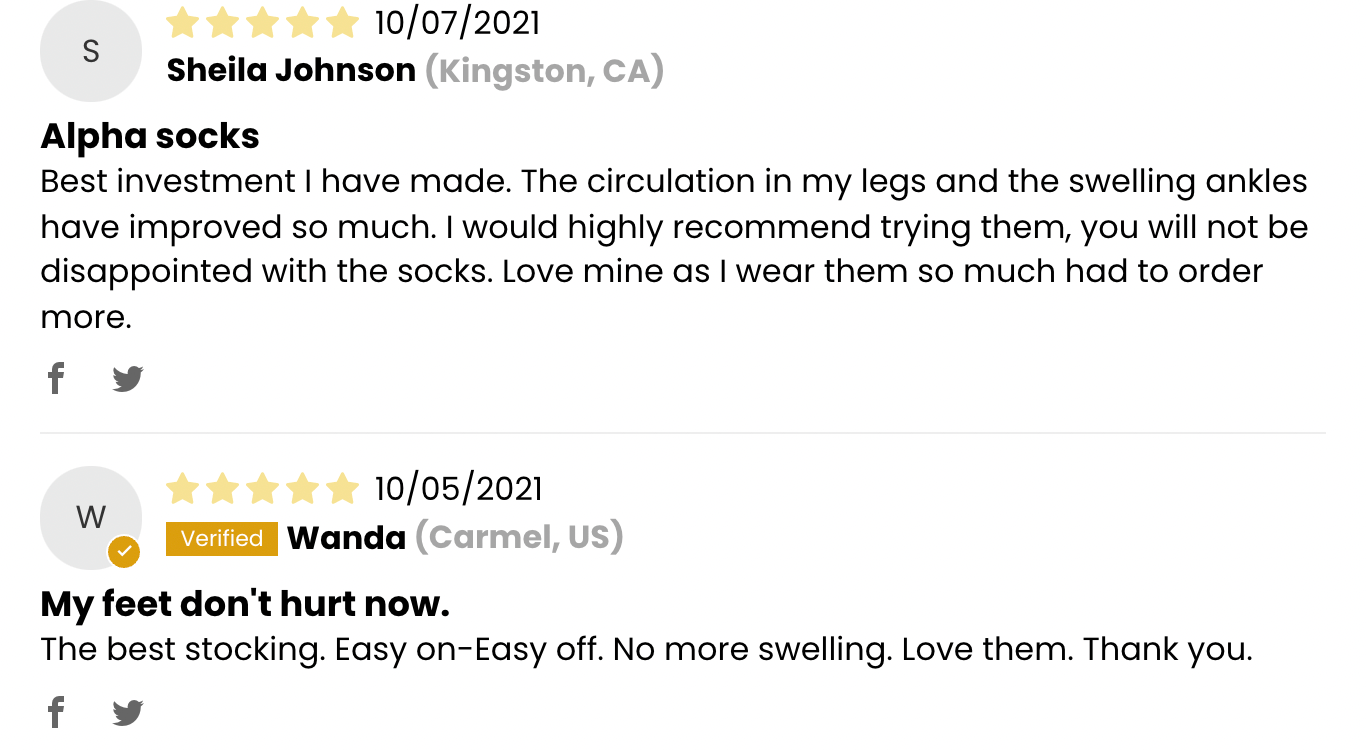Click the five-star rating on Wanda's review
The width and height of the screenshot is (1366, 750).
[x=262, y=489]
